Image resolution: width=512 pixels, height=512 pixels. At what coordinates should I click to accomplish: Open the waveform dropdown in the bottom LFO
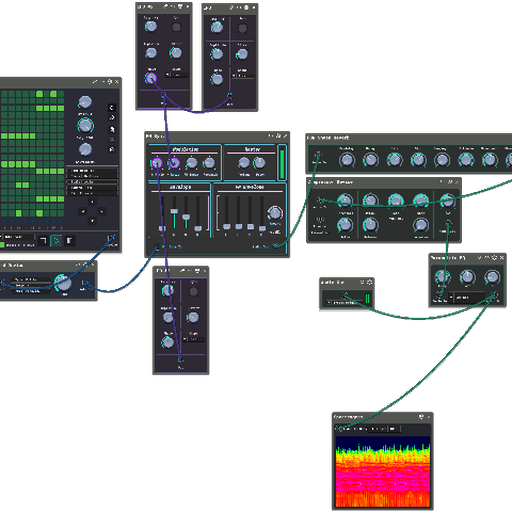point(194,339)
